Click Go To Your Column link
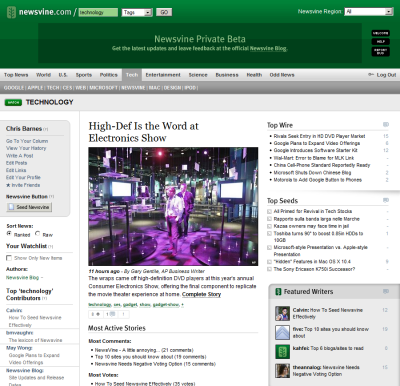400x386 pixels. 27,141
